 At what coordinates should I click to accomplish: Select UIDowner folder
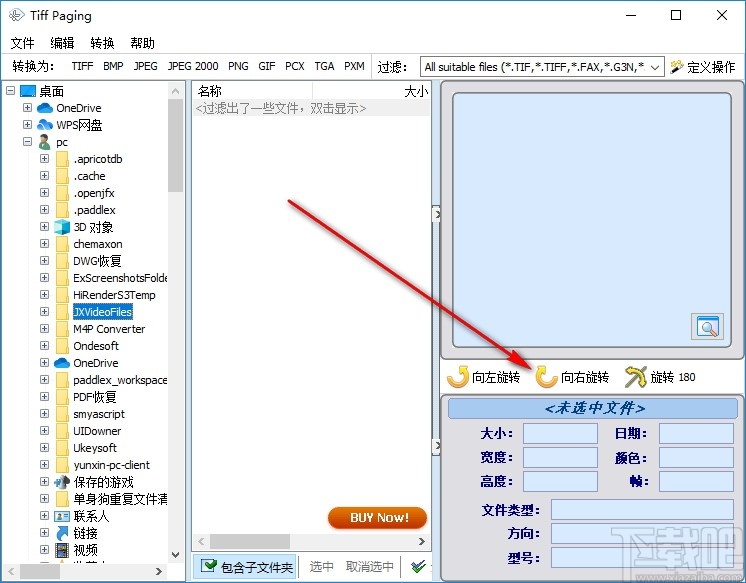click(97, 431)
